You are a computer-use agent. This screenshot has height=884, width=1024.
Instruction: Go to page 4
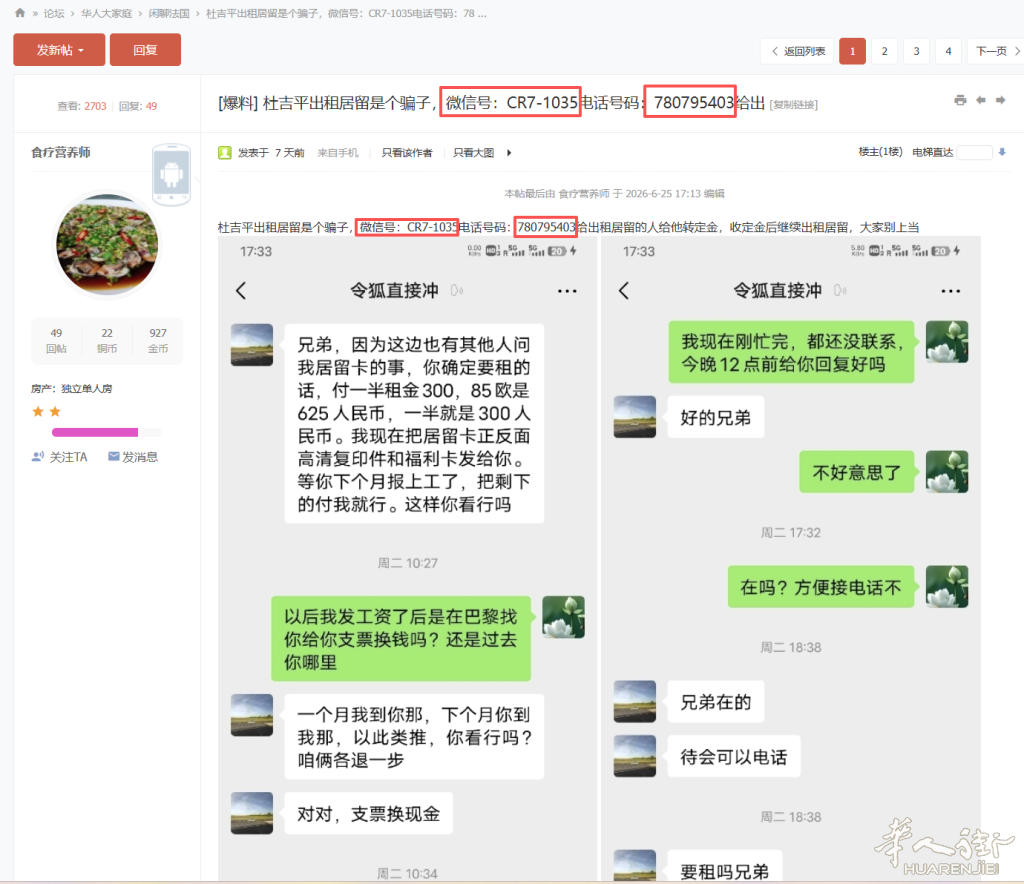(948, 51)
